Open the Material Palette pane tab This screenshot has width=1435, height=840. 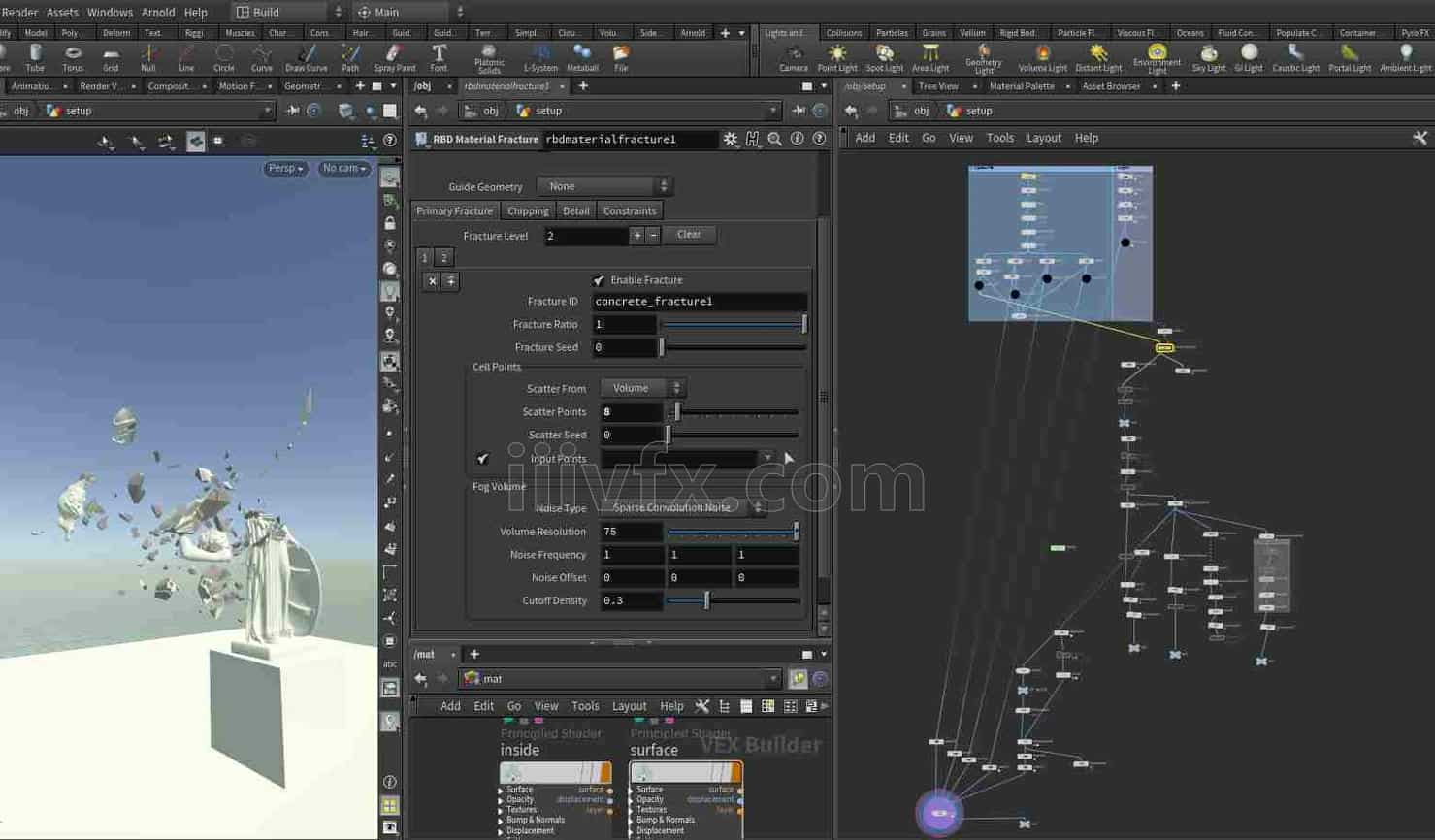pyautogui.click(x=1022, y=86)
